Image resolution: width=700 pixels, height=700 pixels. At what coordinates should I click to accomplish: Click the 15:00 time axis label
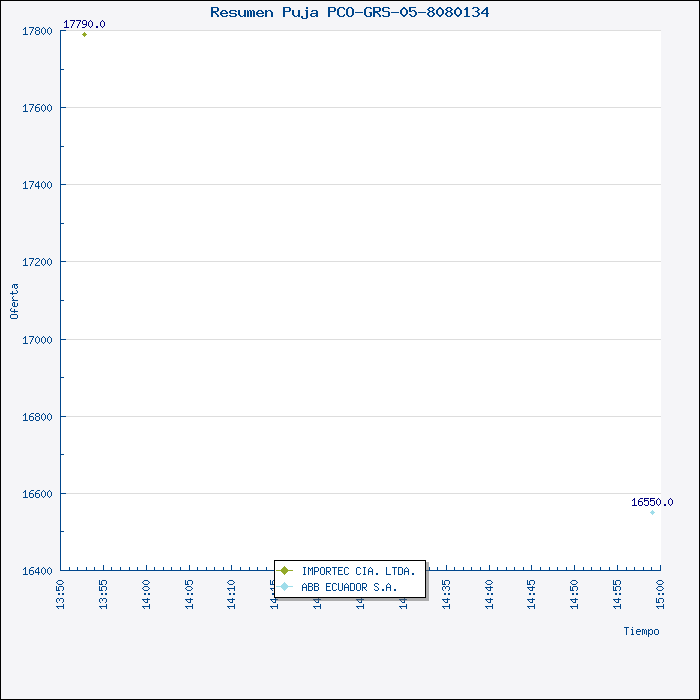pyautogui.click(x=660, y=592)
